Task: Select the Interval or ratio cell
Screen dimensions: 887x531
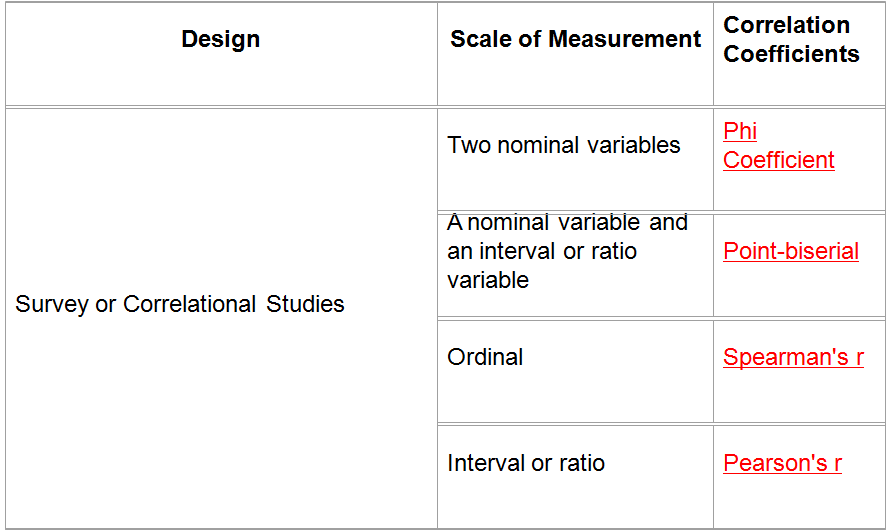Action: click(x=575, y=477)
